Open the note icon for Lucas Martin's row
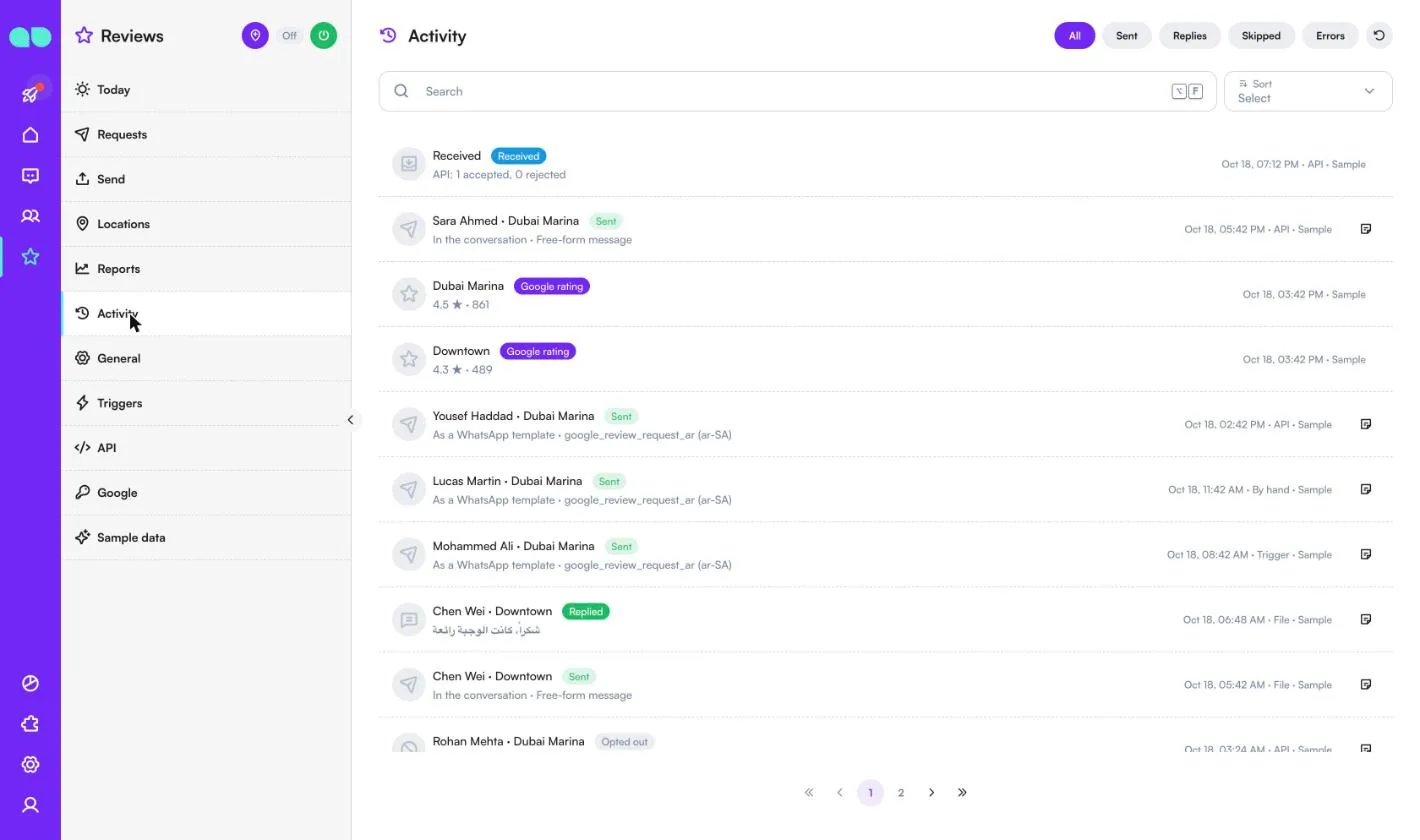Screen dimensions: 1420x840 point(1366,489)
